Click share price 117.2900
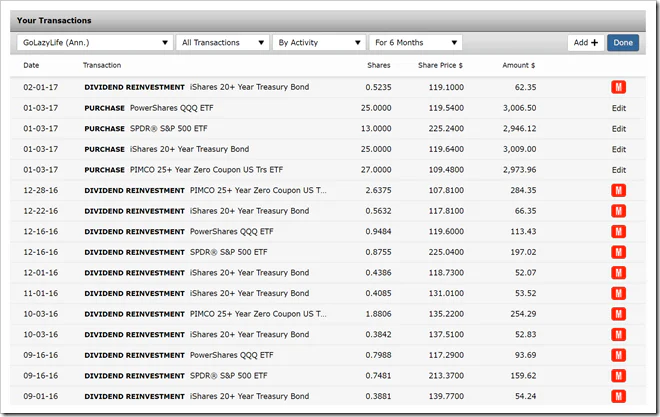The height and width of the screenshot is (417, 660). (446, 355)
